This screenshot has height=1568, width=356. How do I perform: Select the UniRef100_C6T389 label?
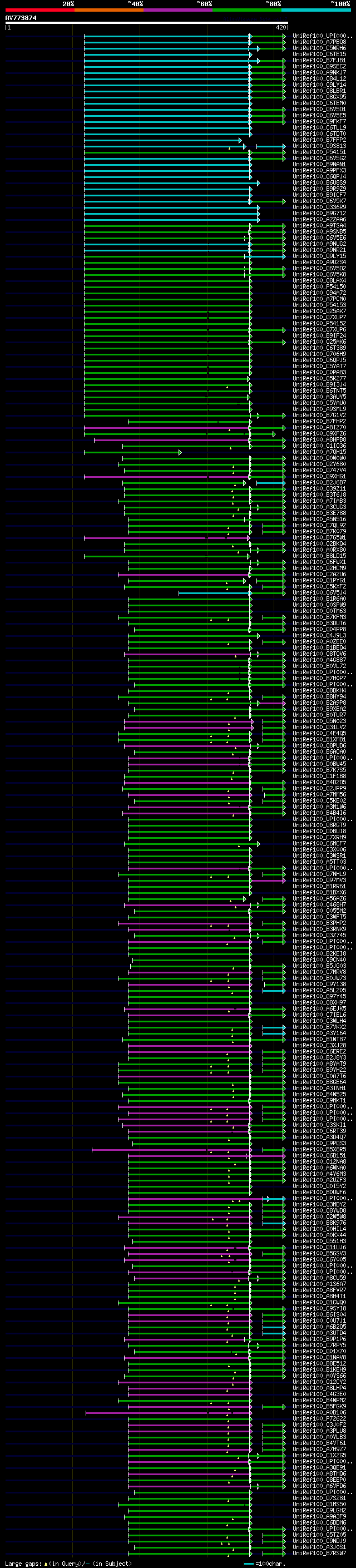click(319, 348)
